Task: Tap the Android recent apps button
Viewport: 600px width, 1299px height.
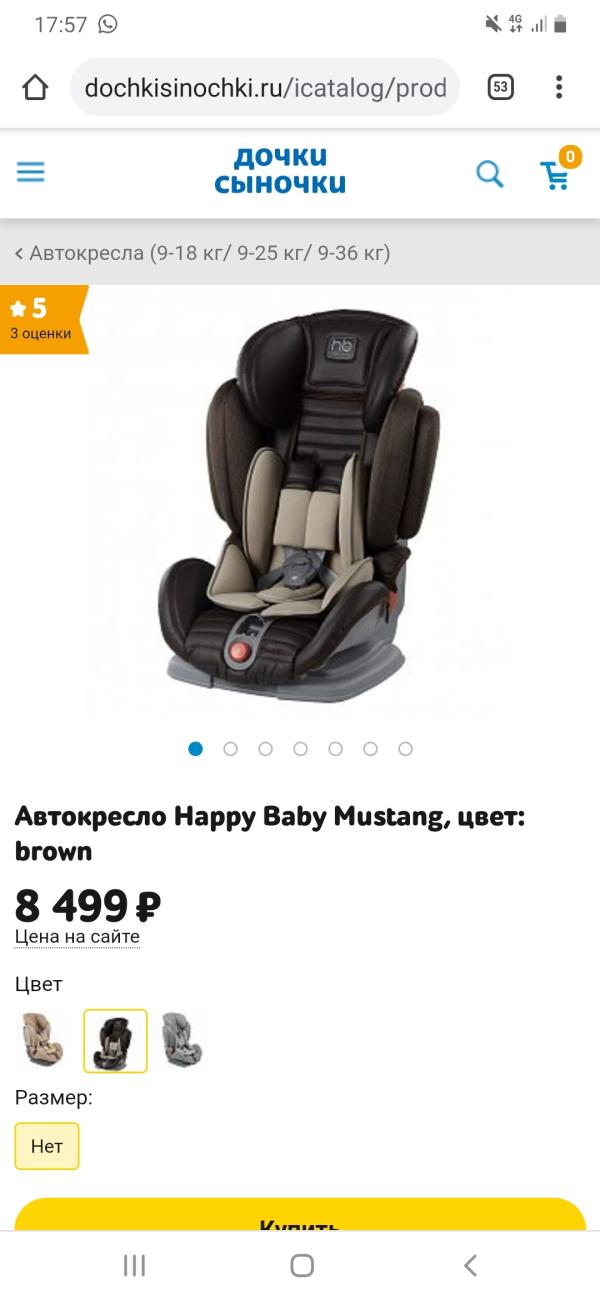Action: tap(134, 1265)
